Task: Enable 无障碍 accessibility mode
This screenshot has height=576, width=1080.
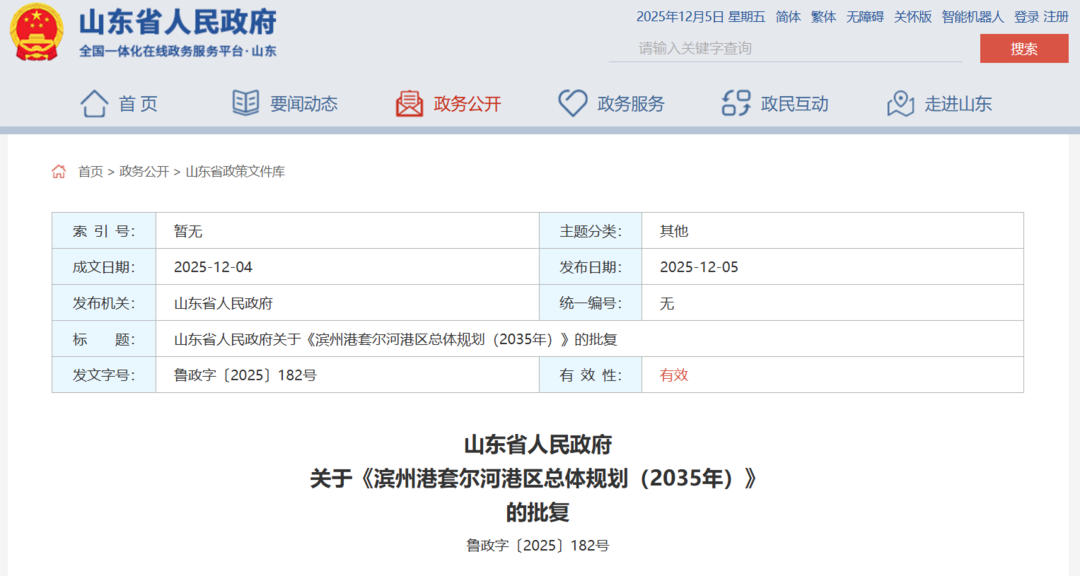Action: coord(865,17)
